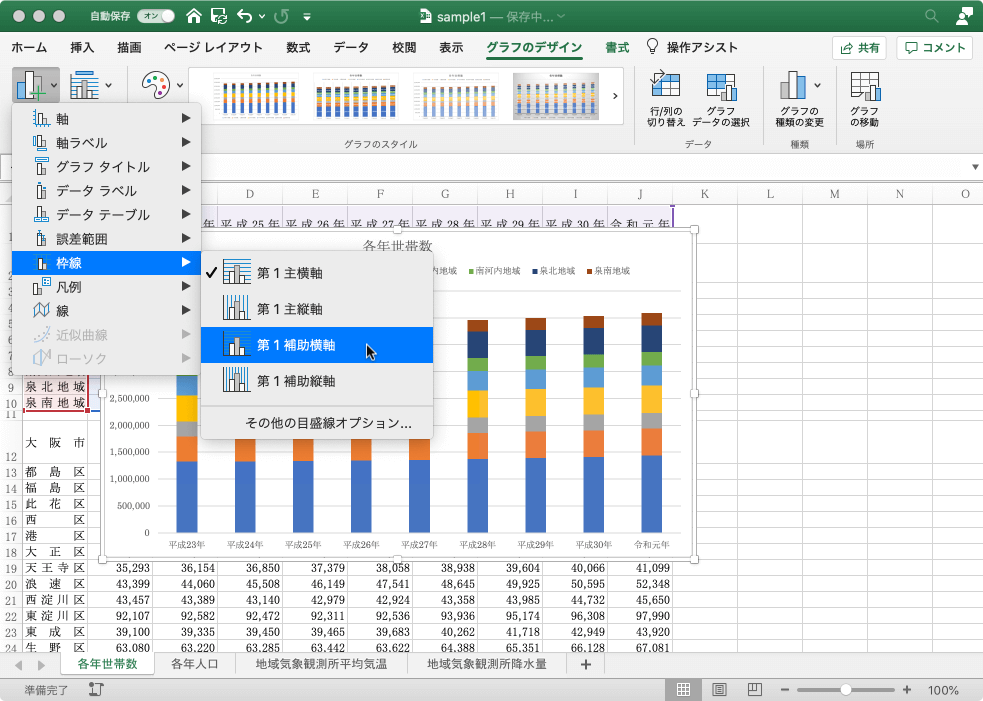Select column header K
This screenshot has height=701, width=983.
pos(705,194)
